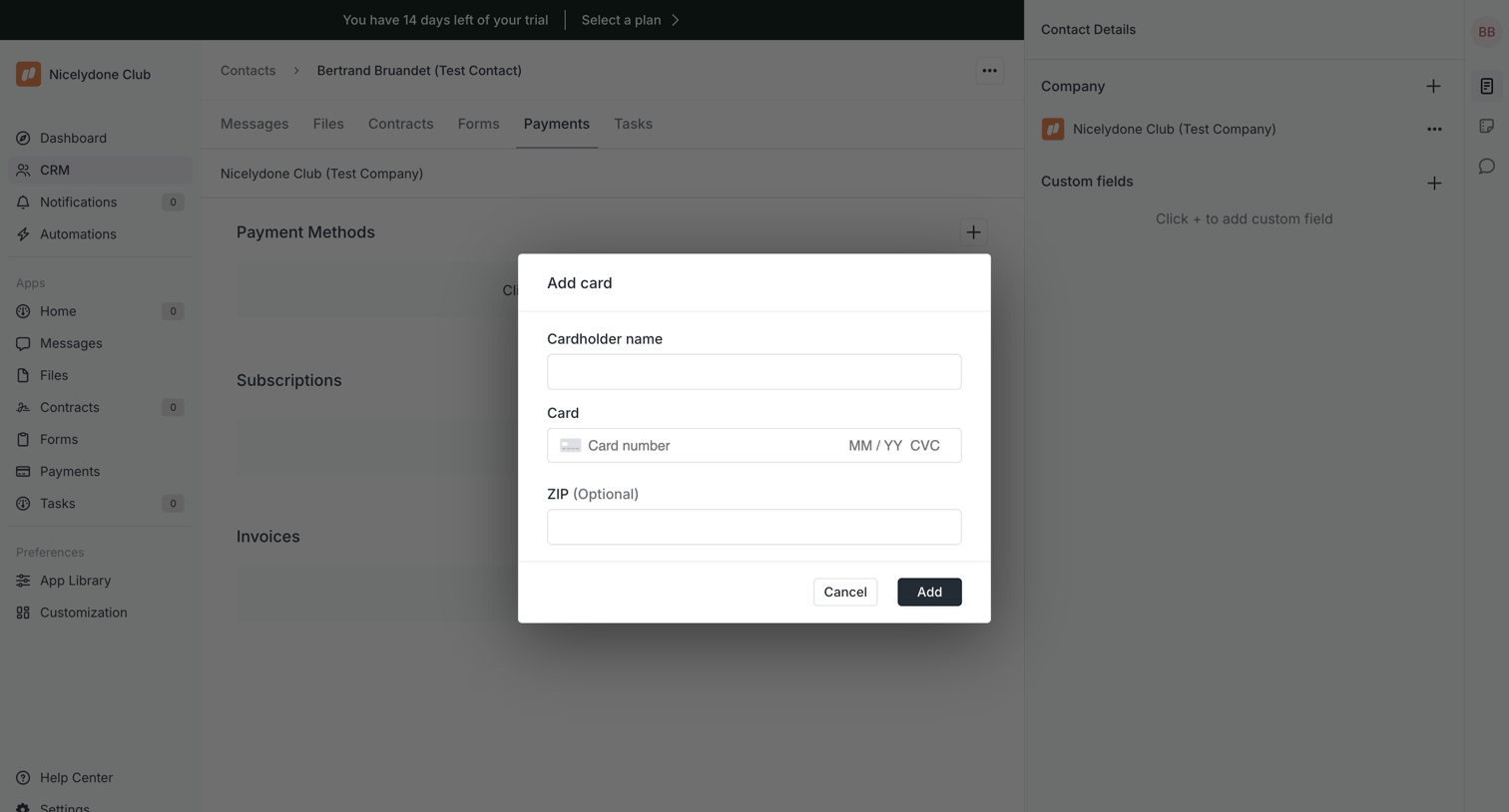This screenshot has width=1509, height=812.
Task: Open the contact details document icon
Action: (x=1486, y=86)
